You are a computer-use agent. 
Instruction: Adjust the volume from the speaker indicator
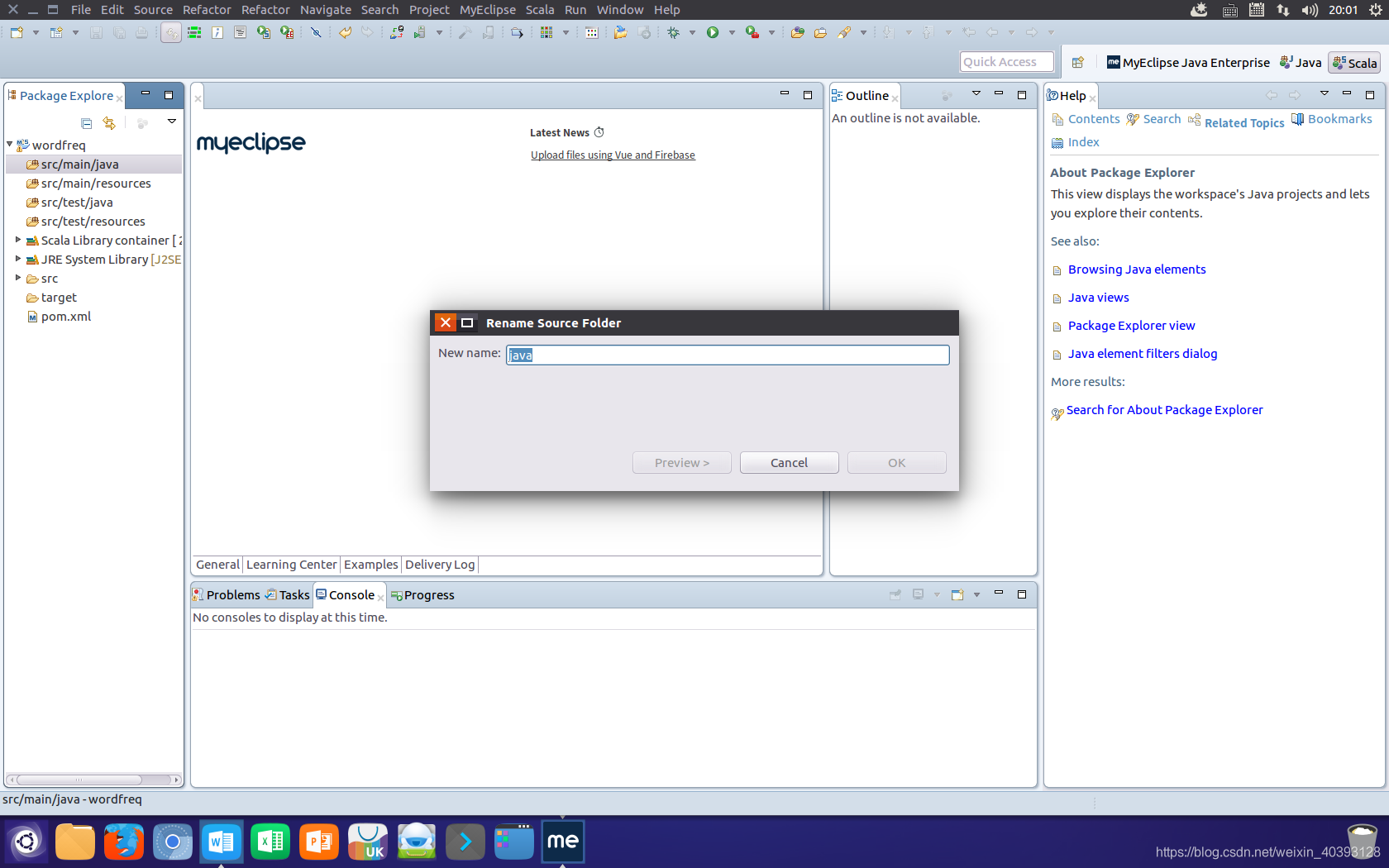pyautogui.click(x=1309, y=10)
